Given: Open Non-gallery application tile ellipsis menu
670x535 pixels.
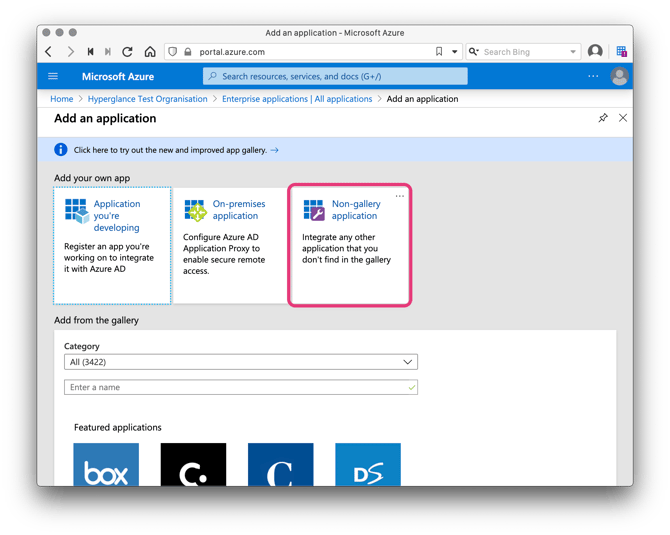Looking at the screenshot, I should point(400,196).
